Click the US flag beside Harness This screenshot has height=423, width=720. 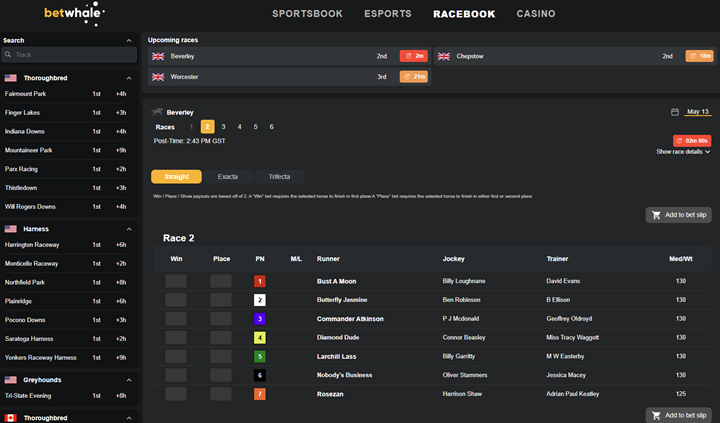pos(11,229)
